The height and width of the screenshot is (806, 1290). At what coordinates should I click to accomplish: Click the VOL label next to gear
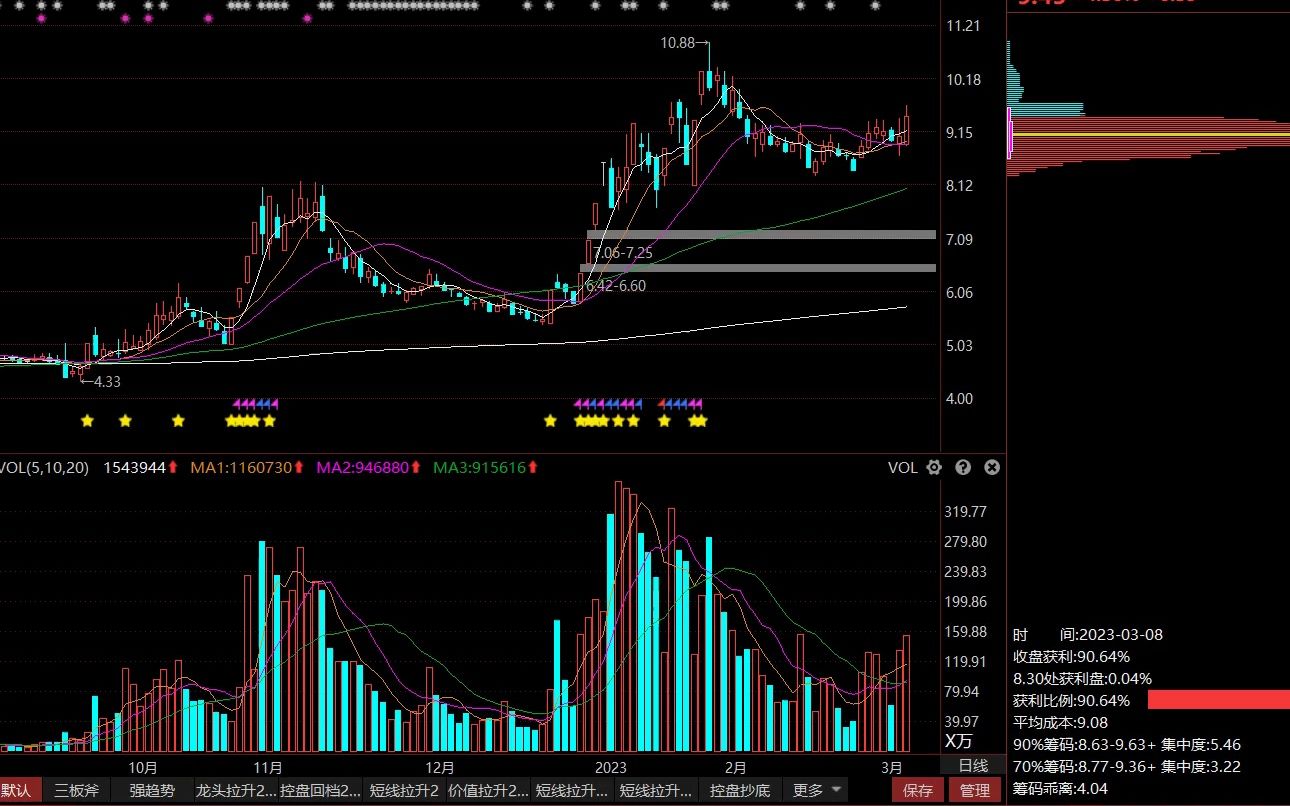[902, 467]
